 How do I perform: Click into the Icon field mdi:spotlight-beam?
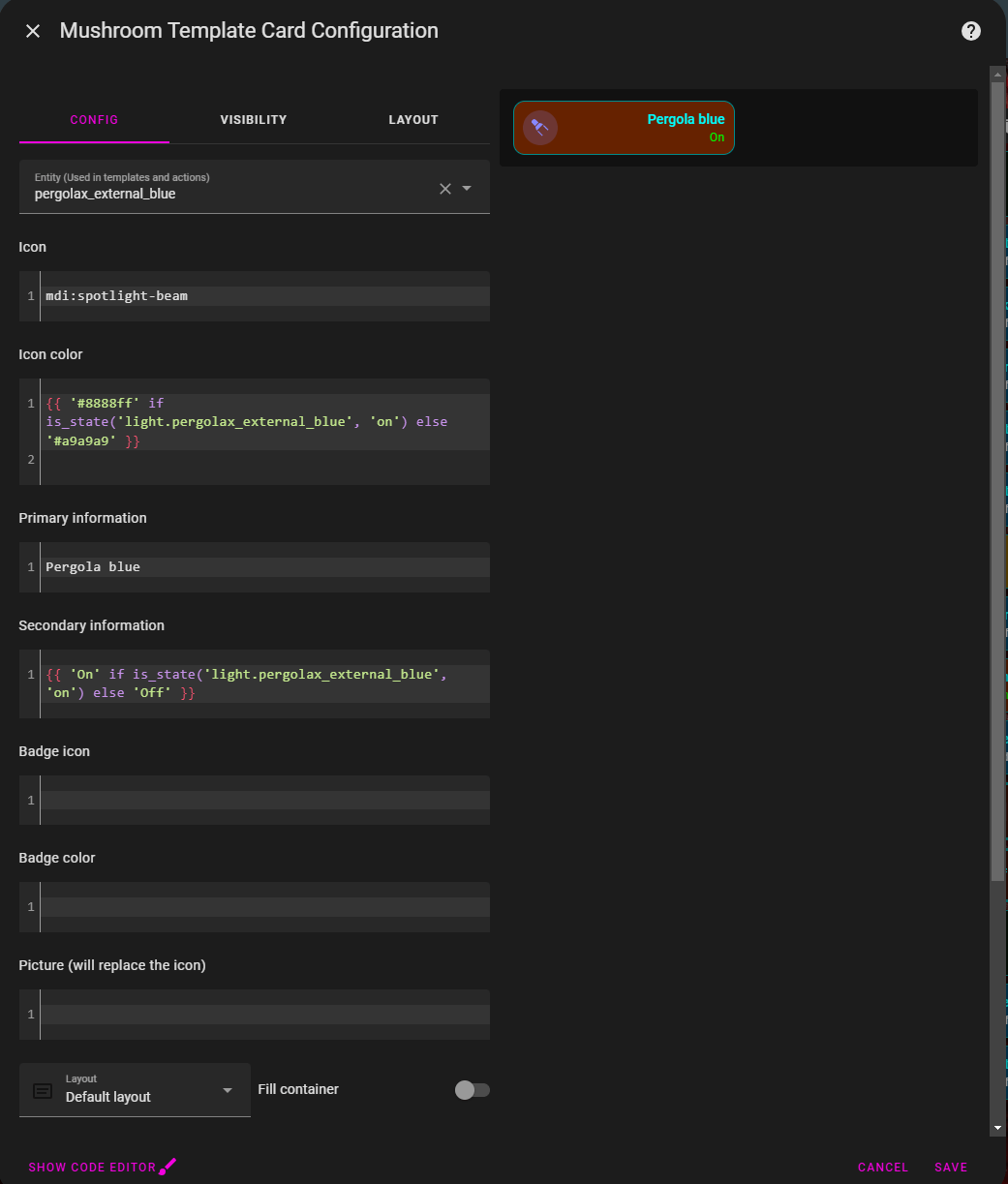pyautogui.click(x=261, y=296)
